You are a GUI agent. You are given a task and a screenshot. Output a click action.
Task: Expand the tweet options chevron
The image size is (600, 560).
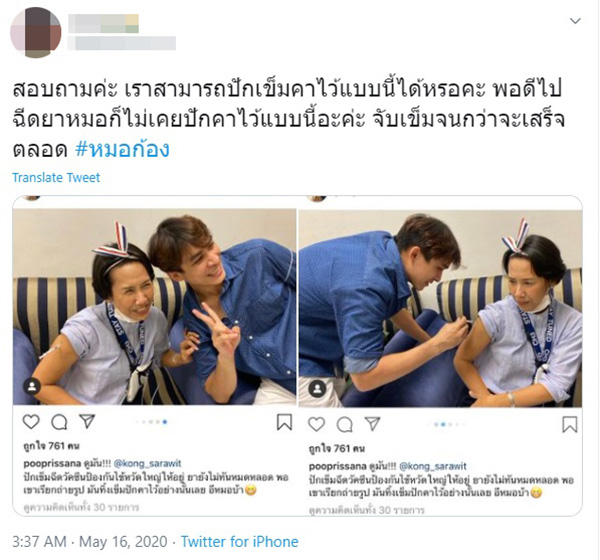coord(575,21)
